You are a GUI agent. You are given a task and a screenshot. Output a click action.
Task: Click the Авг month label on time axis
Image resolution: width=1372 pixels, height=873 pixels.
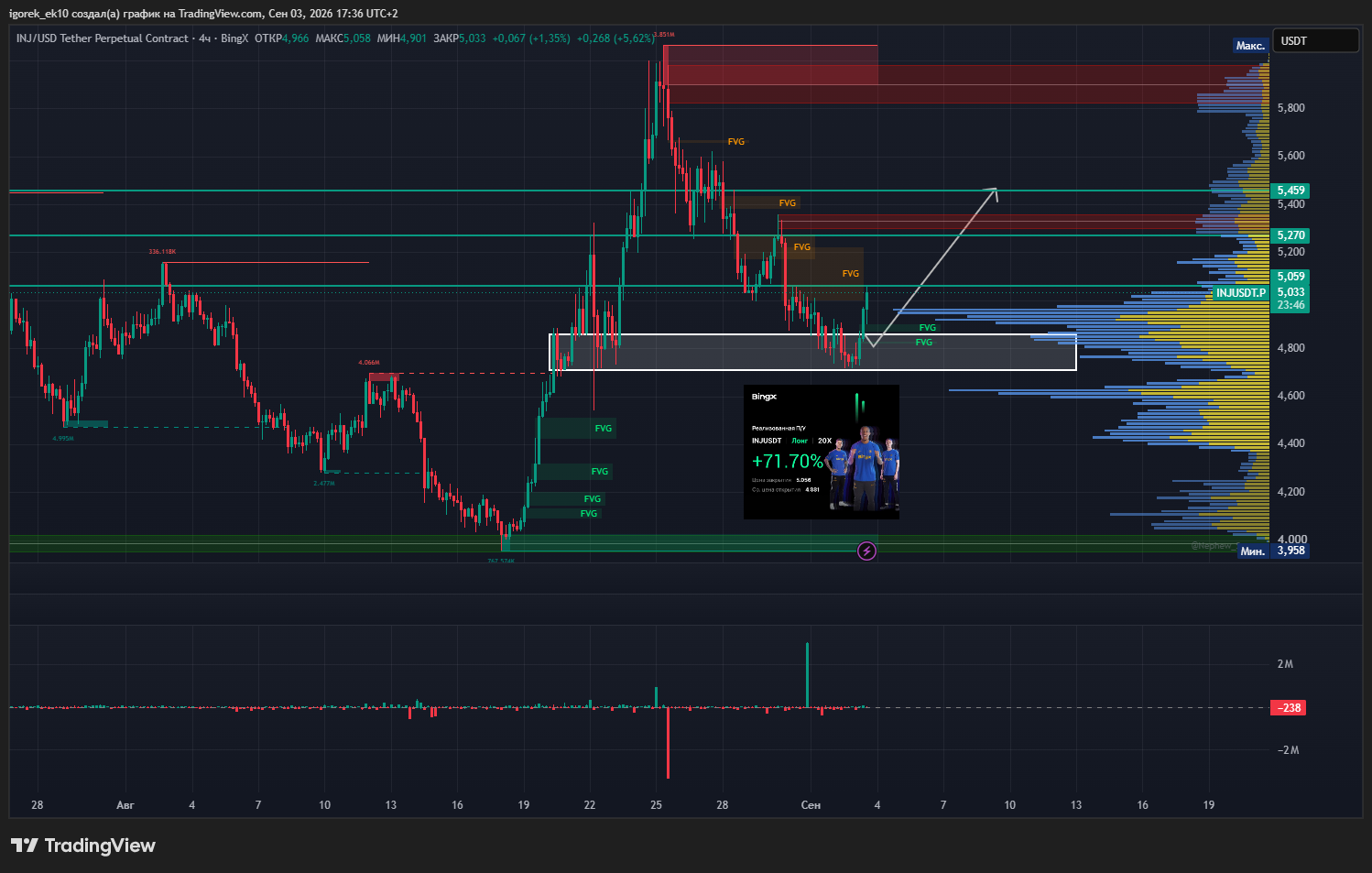(x=125, y=805)
